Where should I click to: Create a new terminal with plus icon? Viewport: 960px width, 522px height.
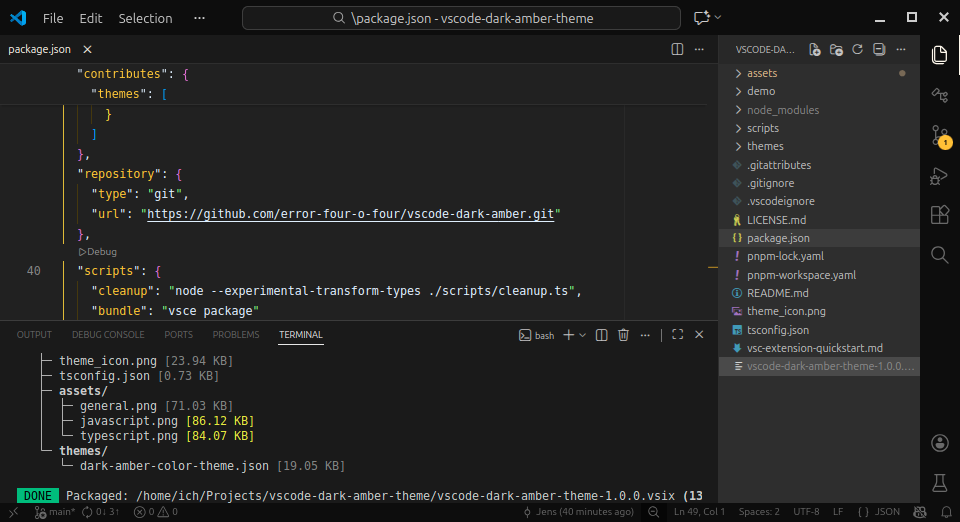(x=569, y=335)
